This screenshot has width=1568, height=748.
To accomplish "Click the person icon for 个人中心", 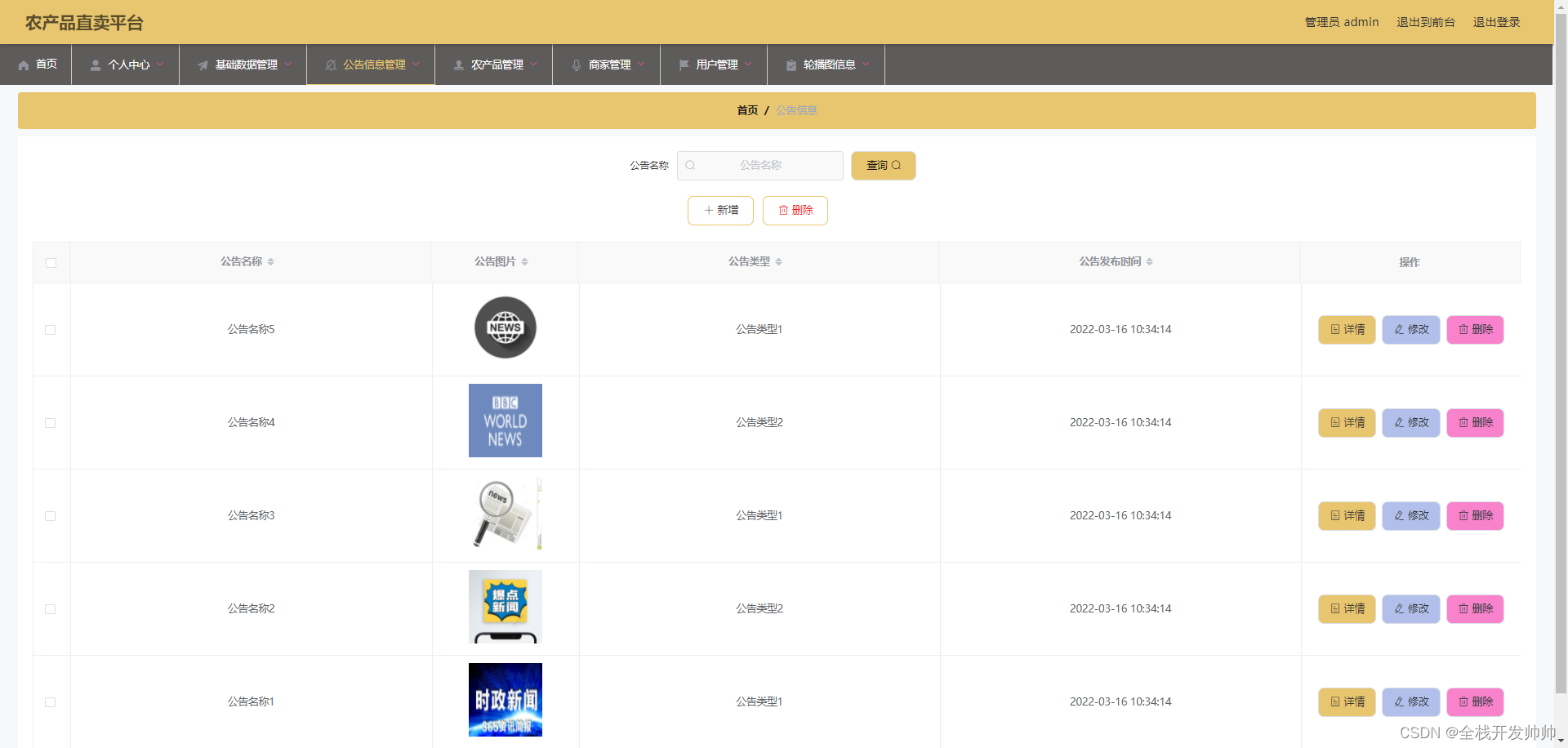I will click(96, 65).
